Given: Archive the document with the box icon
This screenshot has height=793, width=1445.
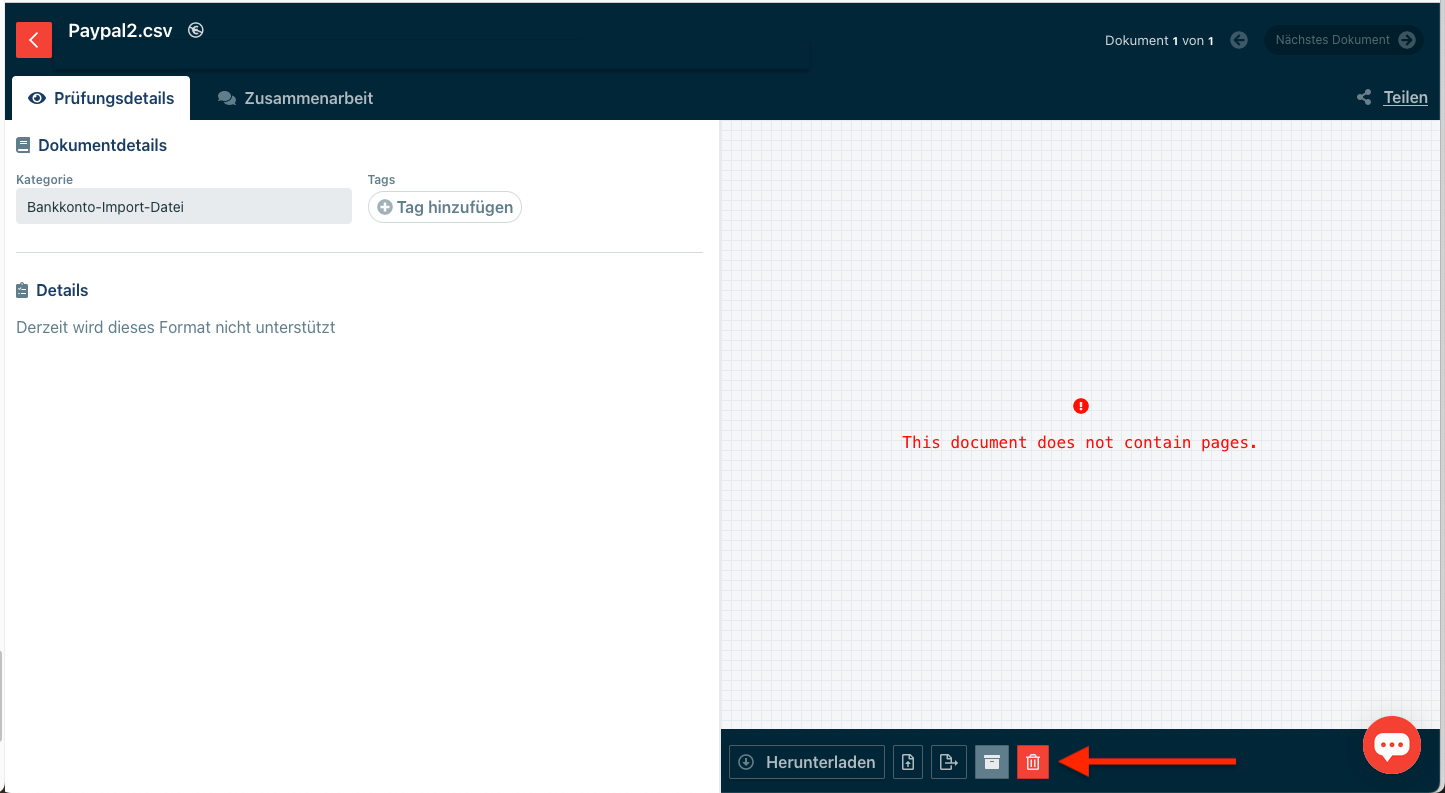Looking at the screenshot, I should coord(992,762).
